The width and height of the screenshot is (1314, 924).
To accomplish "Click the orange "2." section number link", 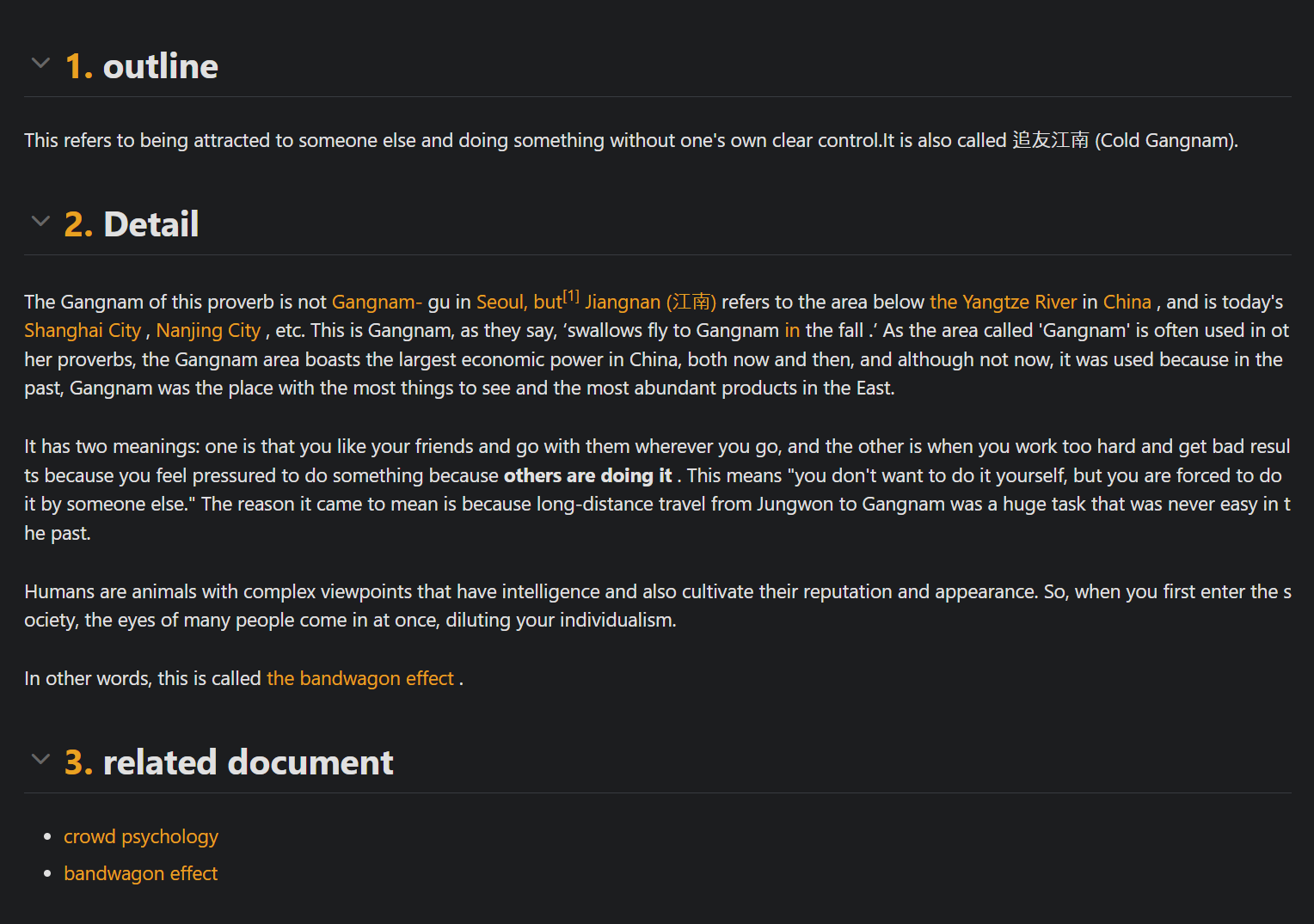I will [x=79, y=224].
